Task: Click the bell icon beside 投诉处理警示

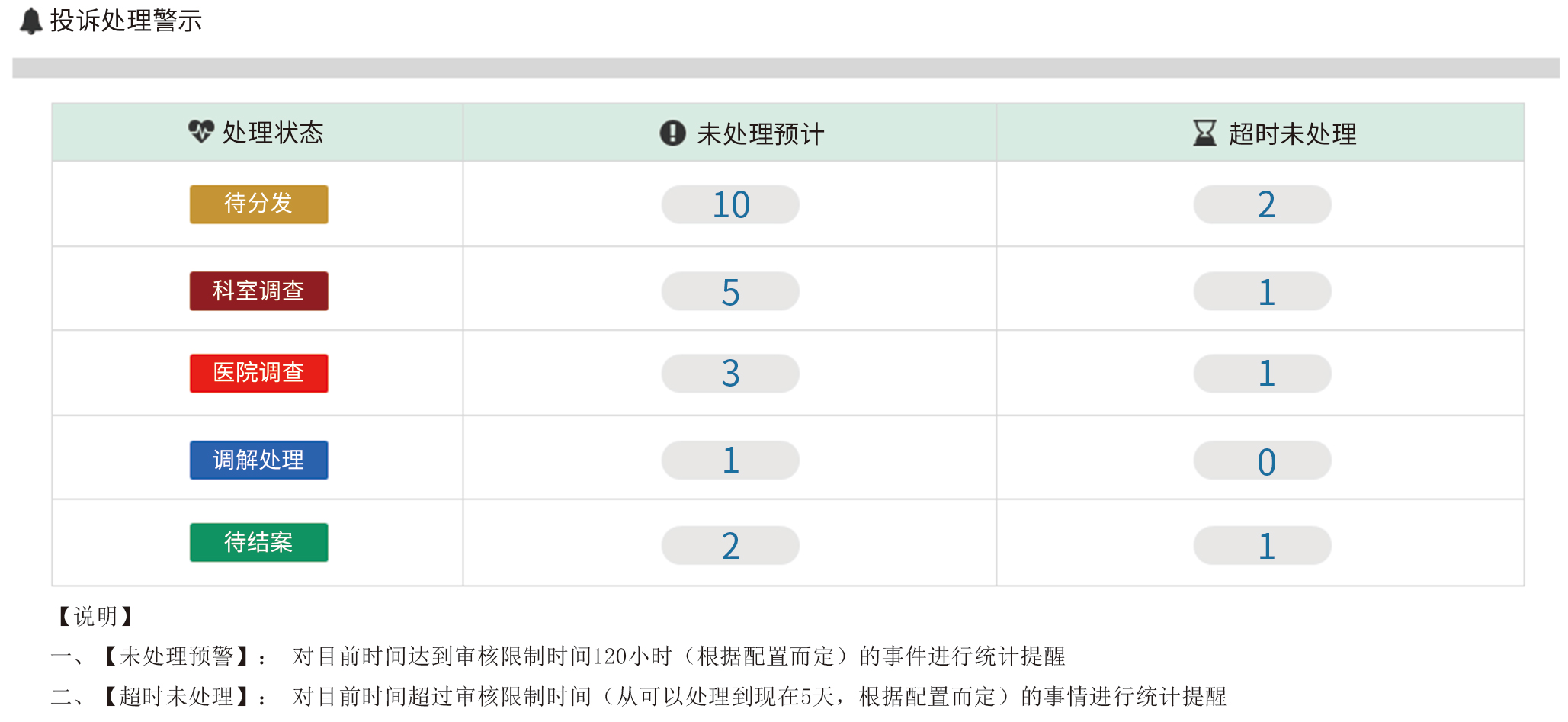Action: tap(30, 21)
